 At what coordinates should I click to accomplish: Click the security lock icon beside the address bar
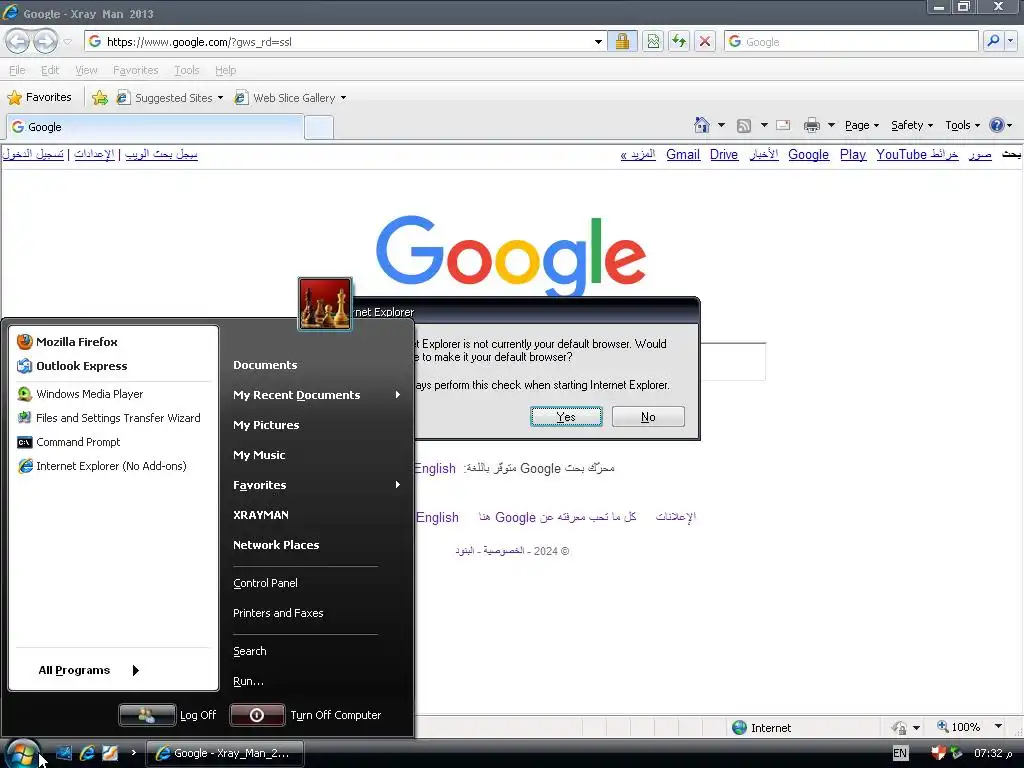point(622,42)
